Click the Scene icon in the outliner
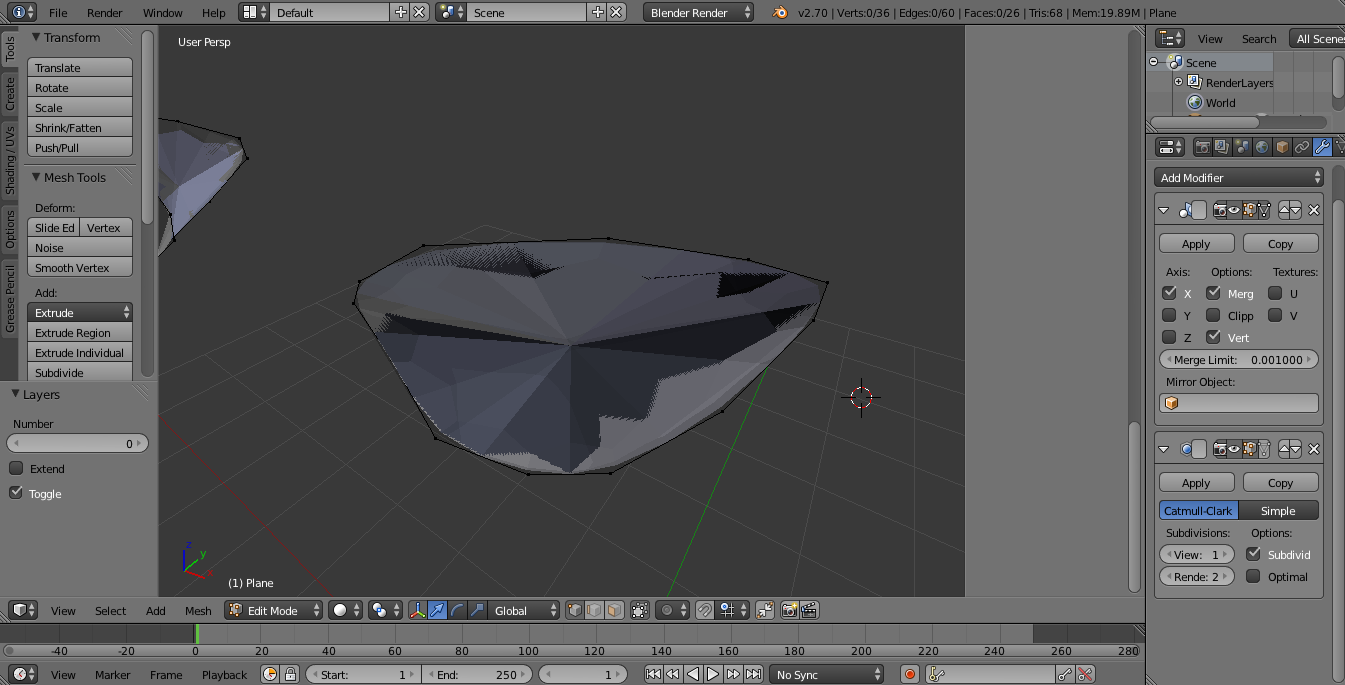 click(x=1175, y=62)
